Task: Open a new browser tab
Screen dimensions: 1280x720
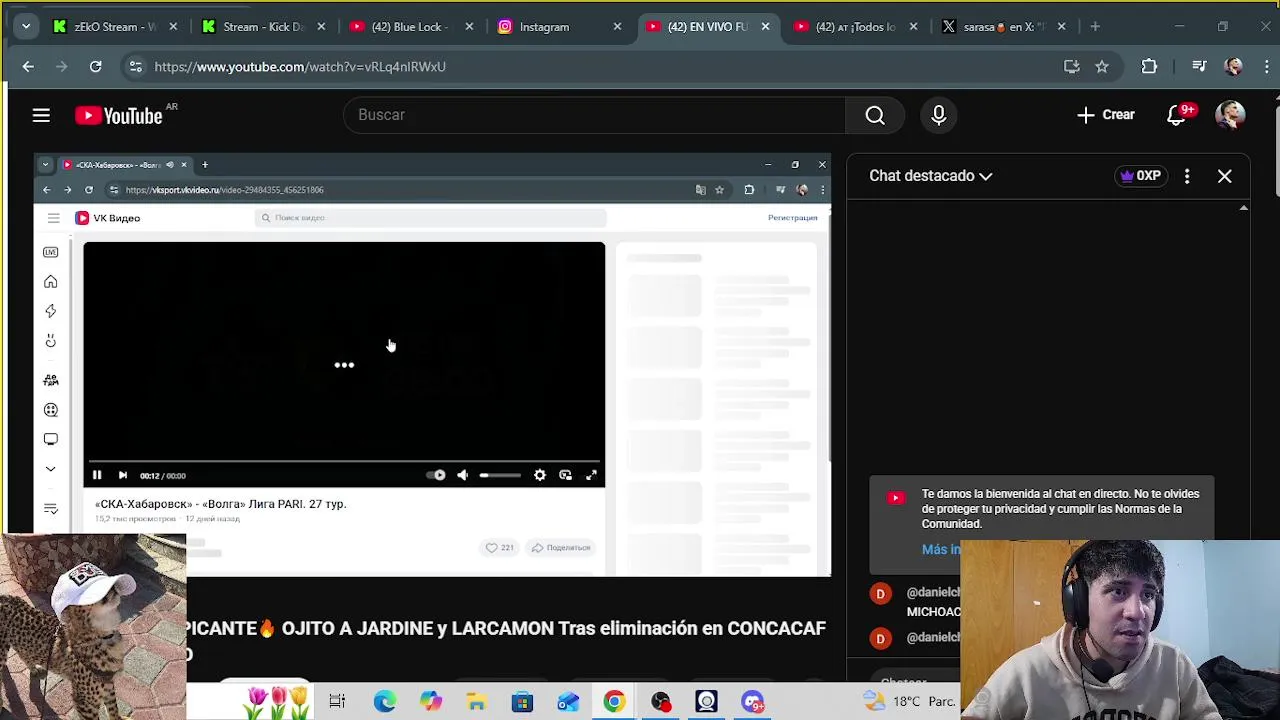Action: tap(1095, 27)
